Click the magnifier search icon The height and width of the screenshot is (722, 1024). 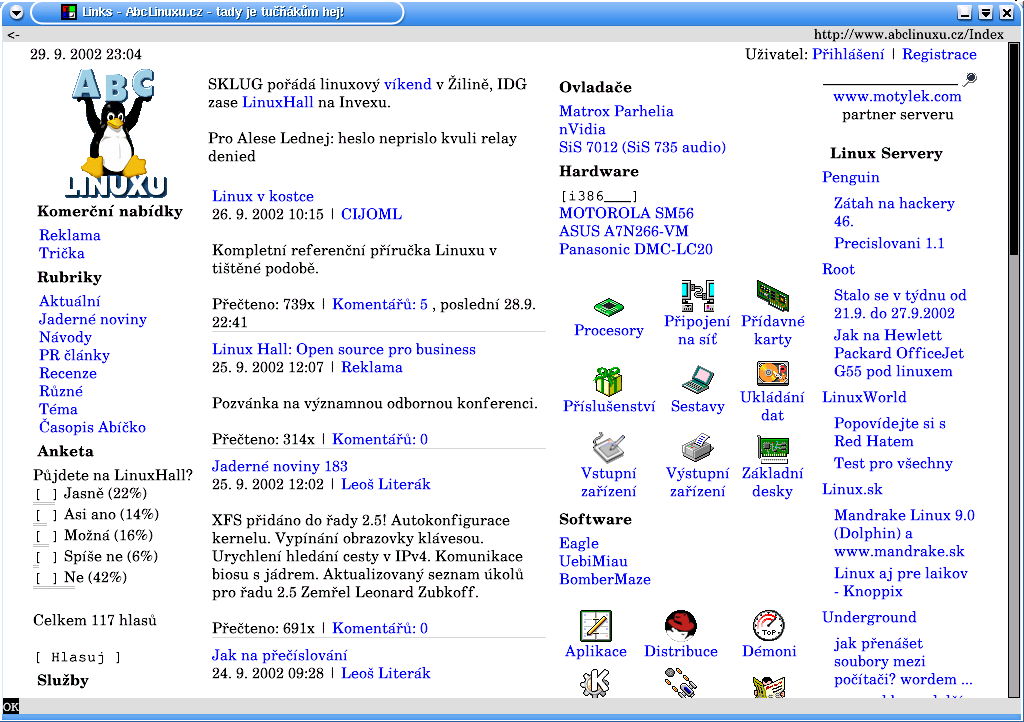pyautogui.click(x=970, y=79)
